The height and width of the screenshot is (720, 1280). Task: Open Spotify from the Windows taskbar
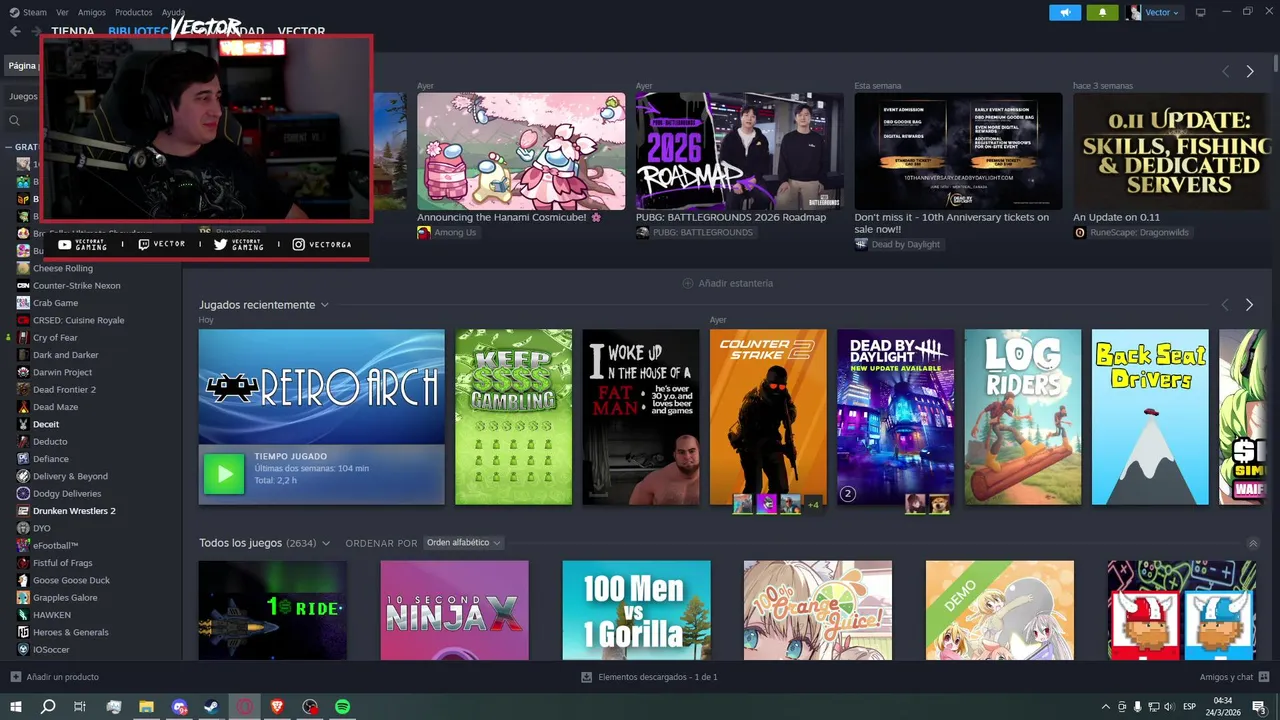pyautogui.click(x=343, y=707)
